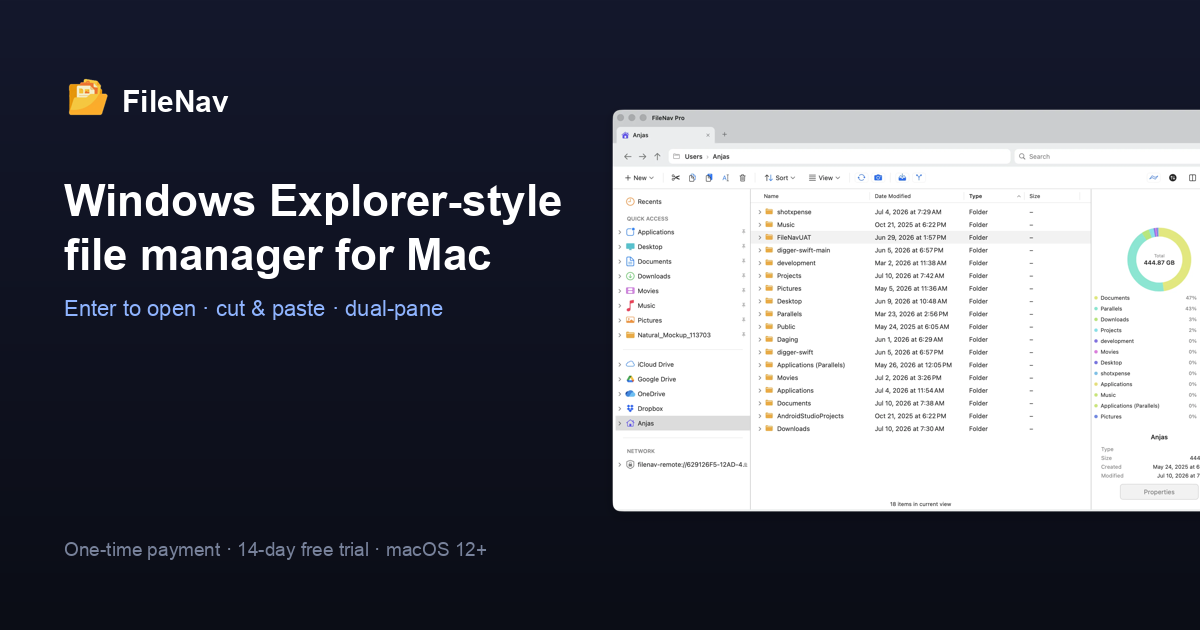
Task: Click the storage donut chart
Action: 1159,259
